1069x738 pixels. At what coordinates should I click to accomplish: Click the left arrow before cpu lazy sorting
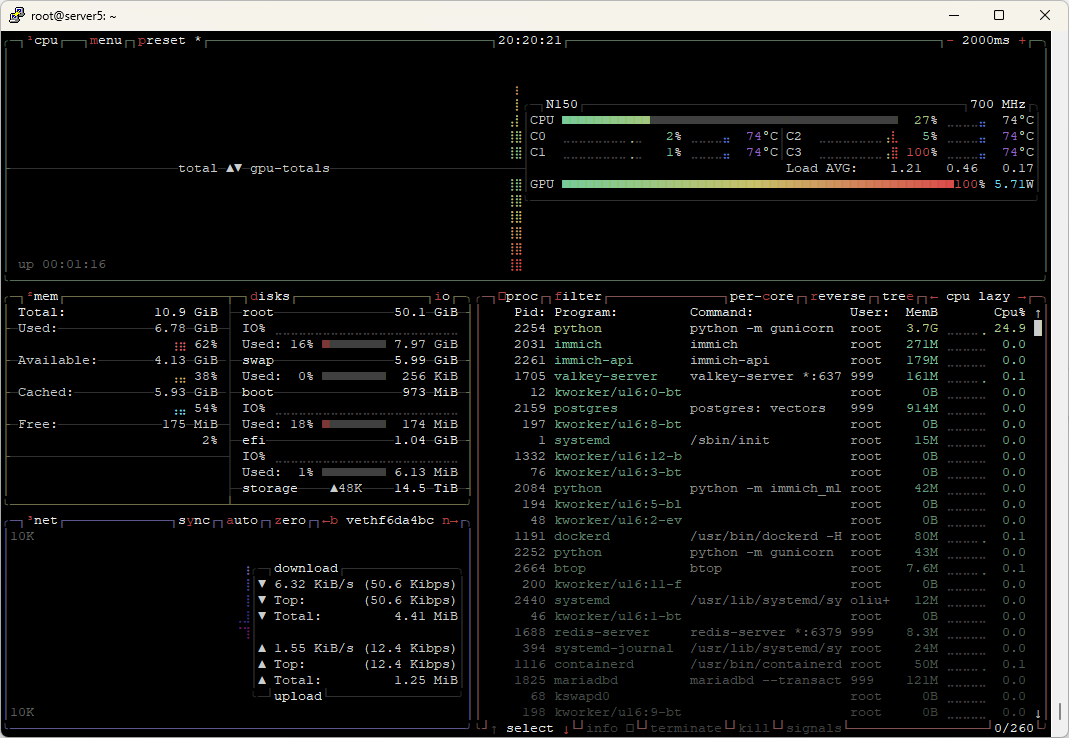click(933, 297)
